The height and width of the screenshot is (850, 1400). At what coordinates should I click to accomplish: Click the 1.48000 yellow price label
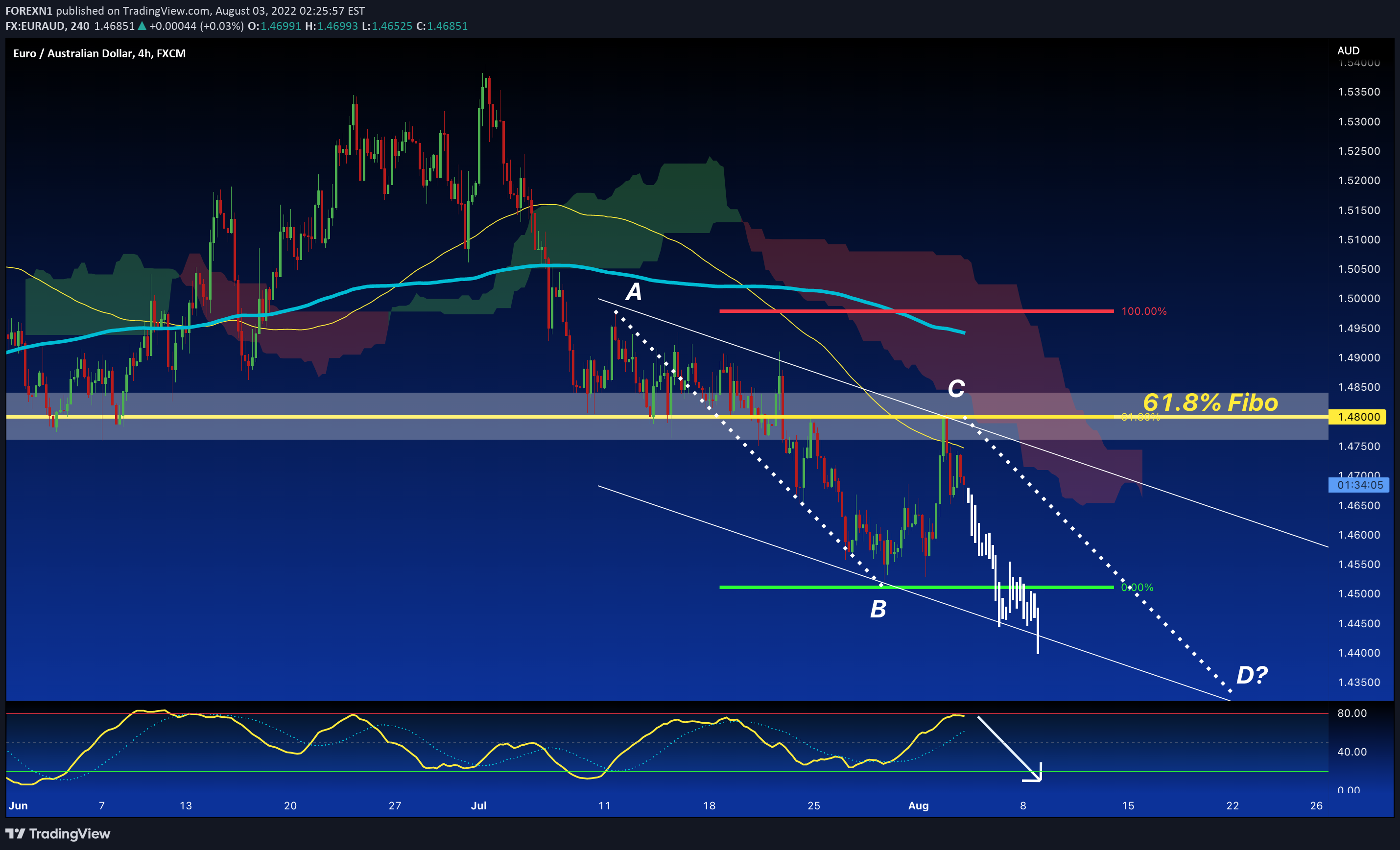pyautogui.click(x=1358, y=417)
